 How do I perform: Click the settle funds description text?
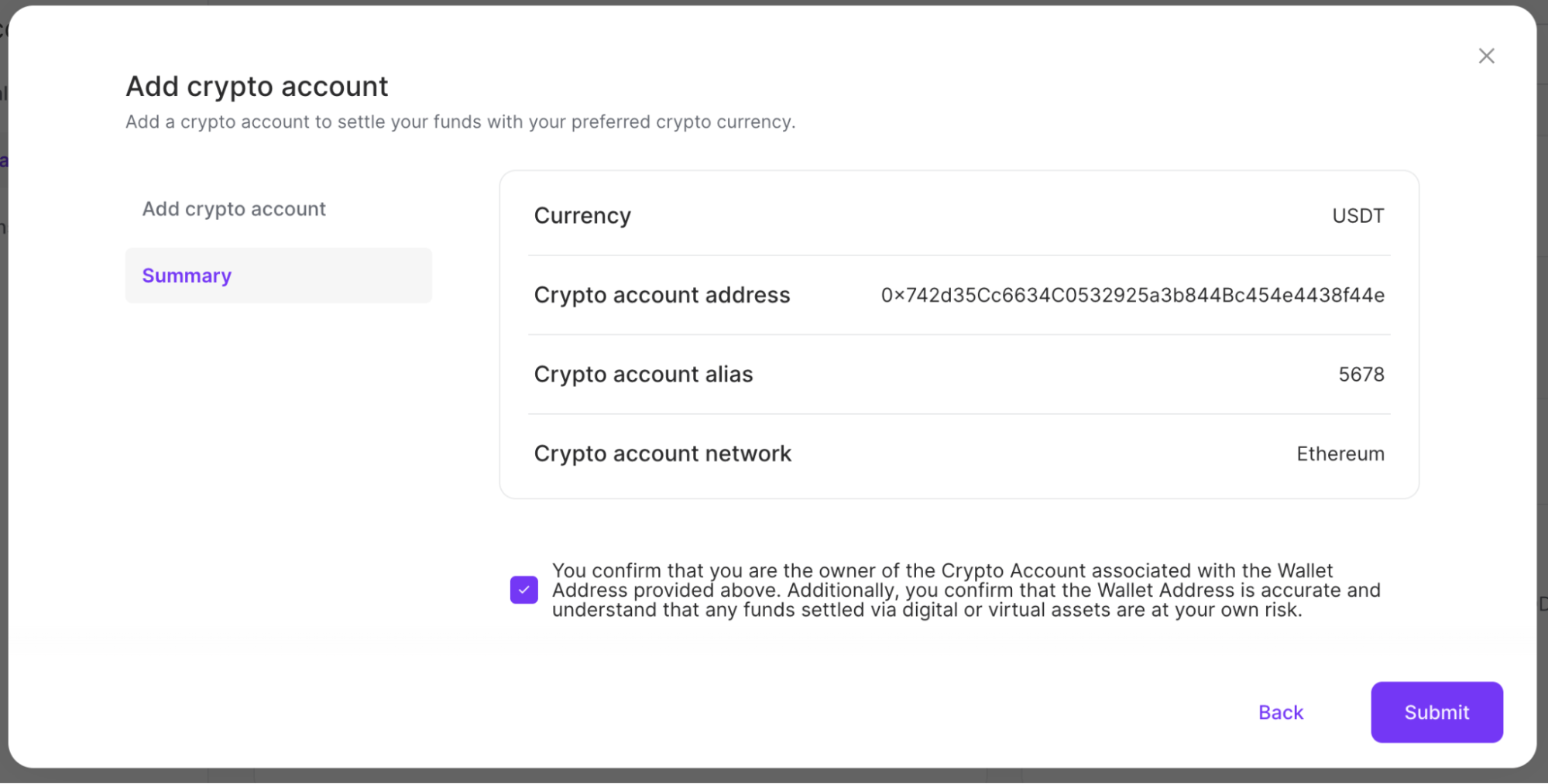461,122
